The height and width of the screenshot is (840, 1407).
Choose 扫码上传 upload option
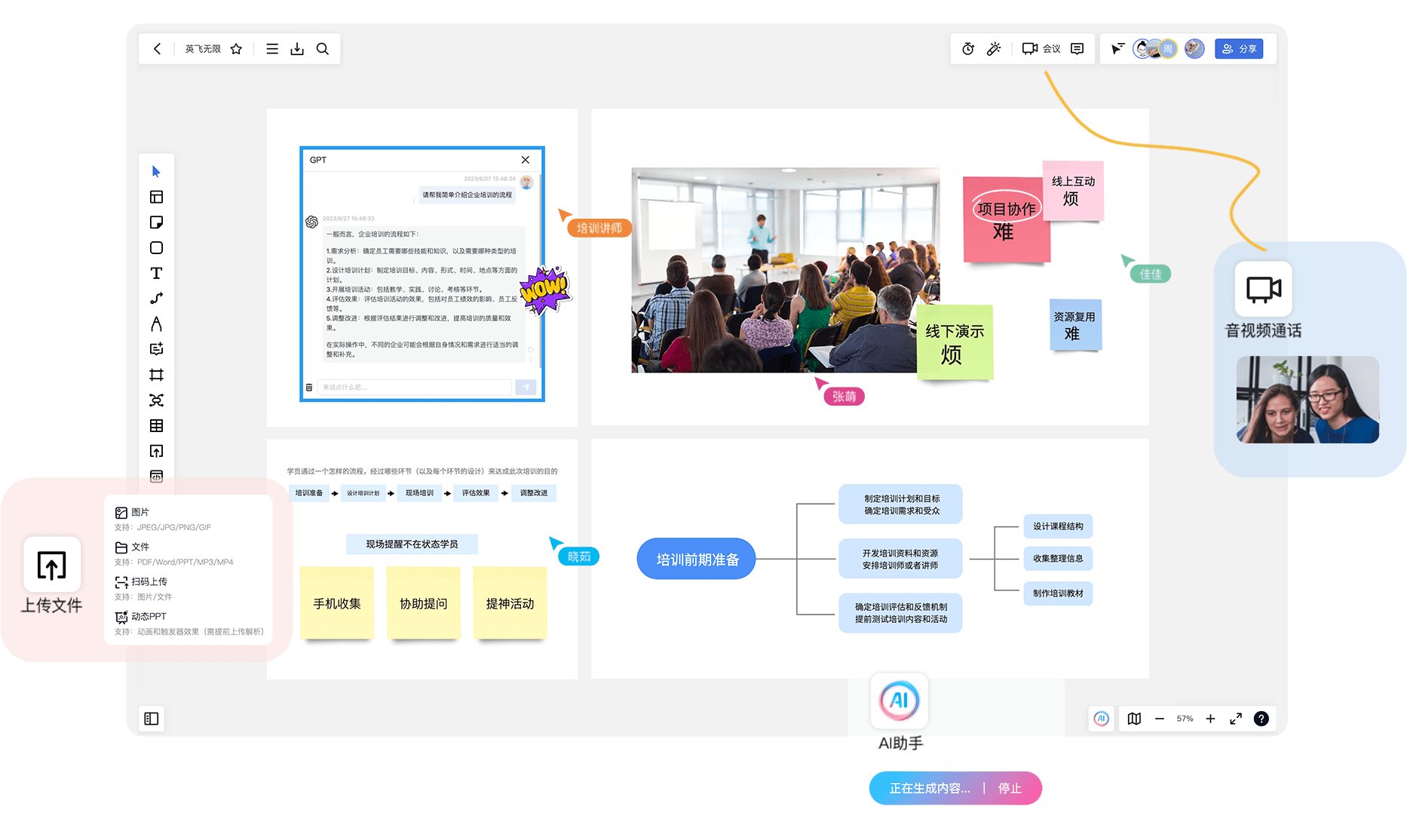[x=141, y=581]
